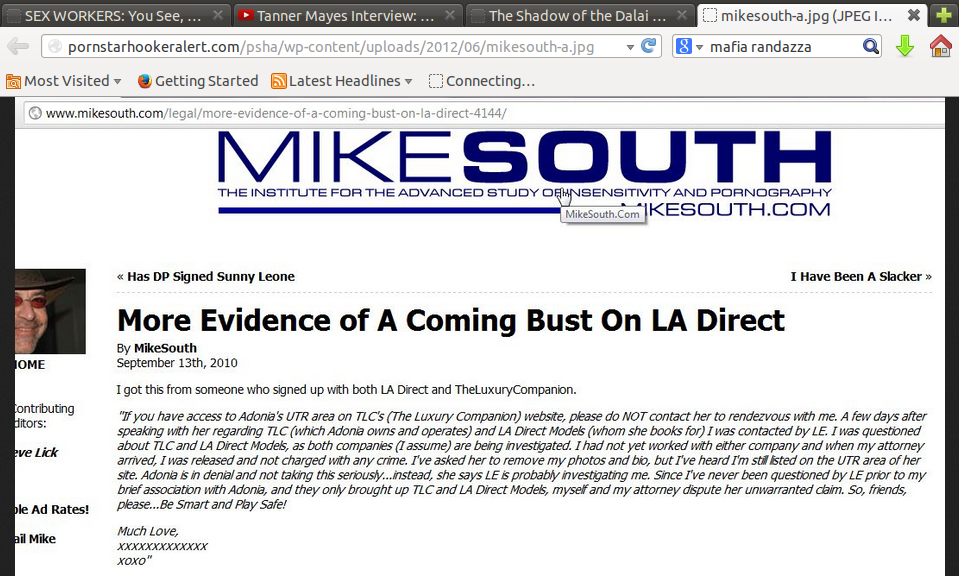Open a new tab with the plus icon
959x576 pixels.
coord(944,15)
